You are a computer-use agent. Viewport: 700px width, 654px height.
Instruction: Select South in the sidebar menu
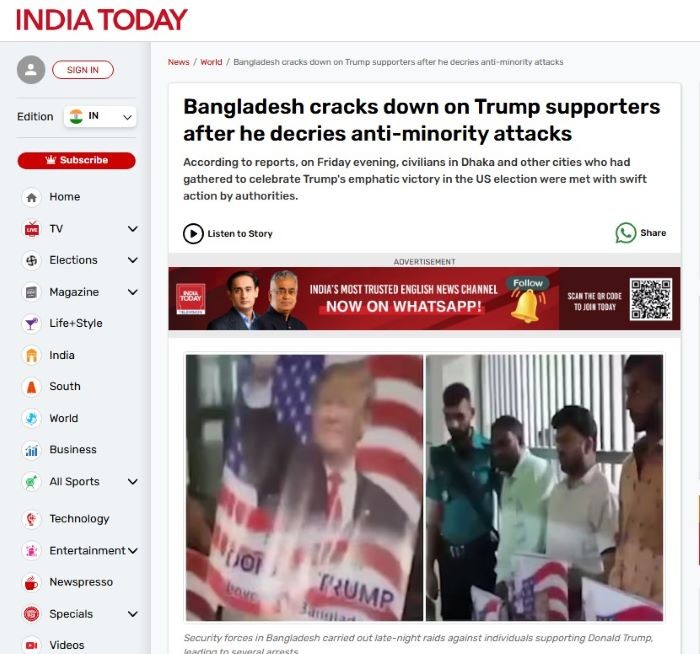tap(65, 386)
